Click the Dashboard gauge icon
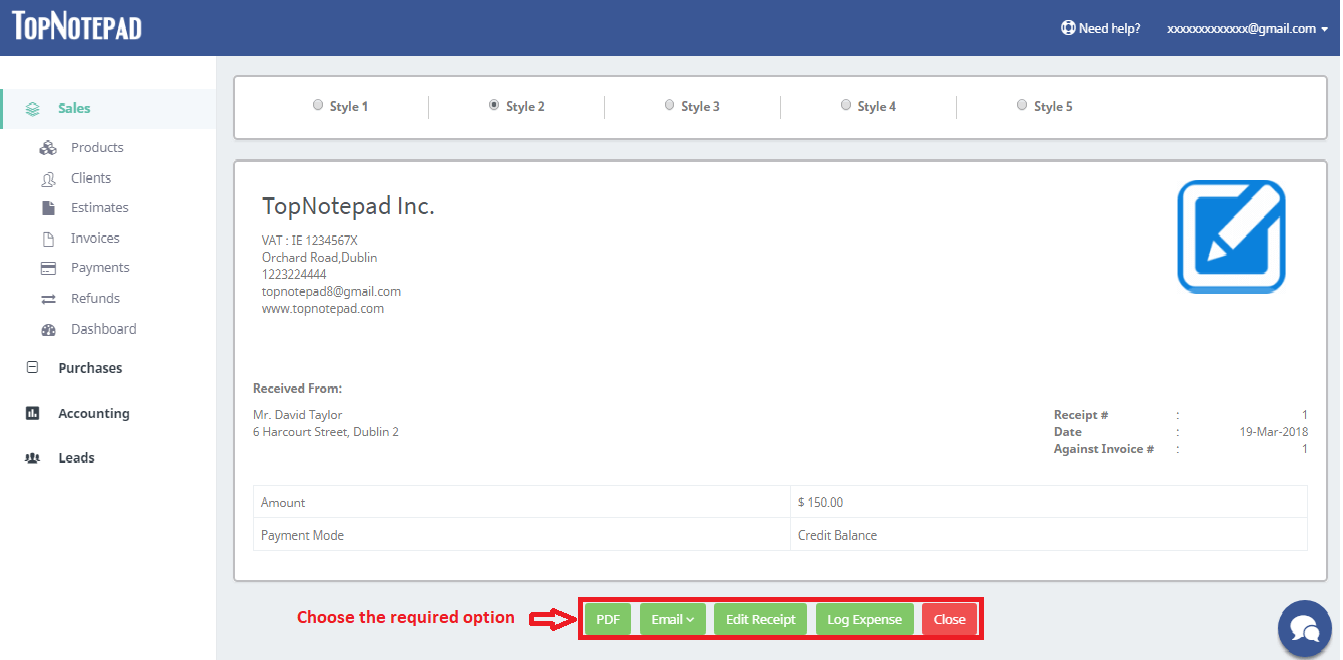This screenshot has width=1343, height=660. (x=48, y=329)
